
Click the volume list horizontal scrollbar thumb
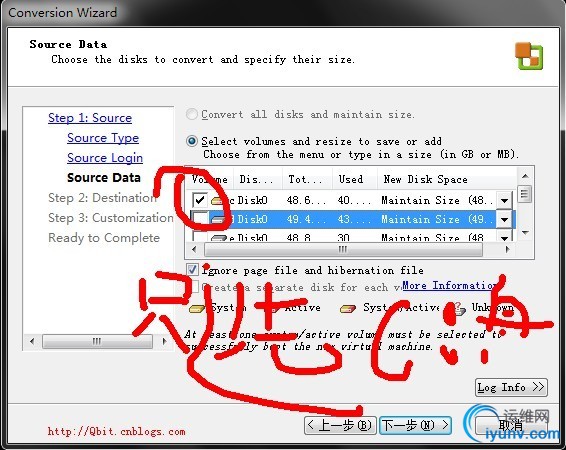point(343,249)
